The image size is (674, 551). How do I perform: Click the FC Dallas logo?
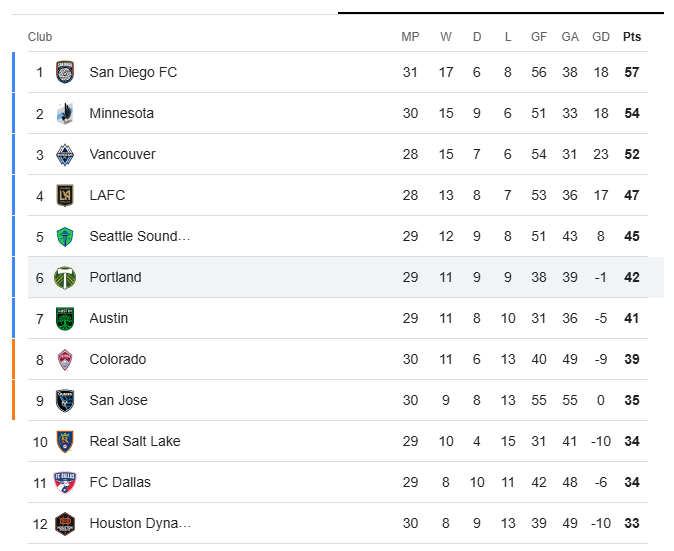(65, 482)
